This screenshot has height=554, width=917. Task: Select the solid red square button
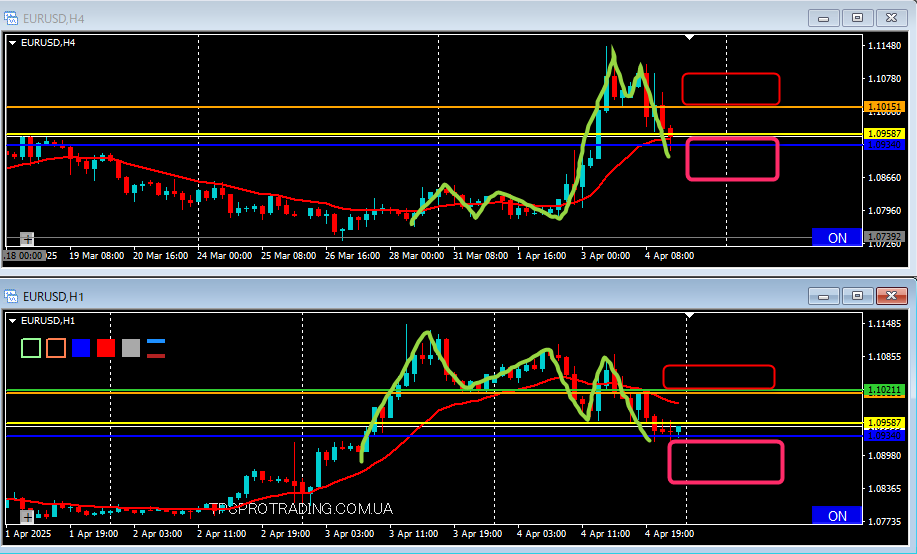click(106, 348)
